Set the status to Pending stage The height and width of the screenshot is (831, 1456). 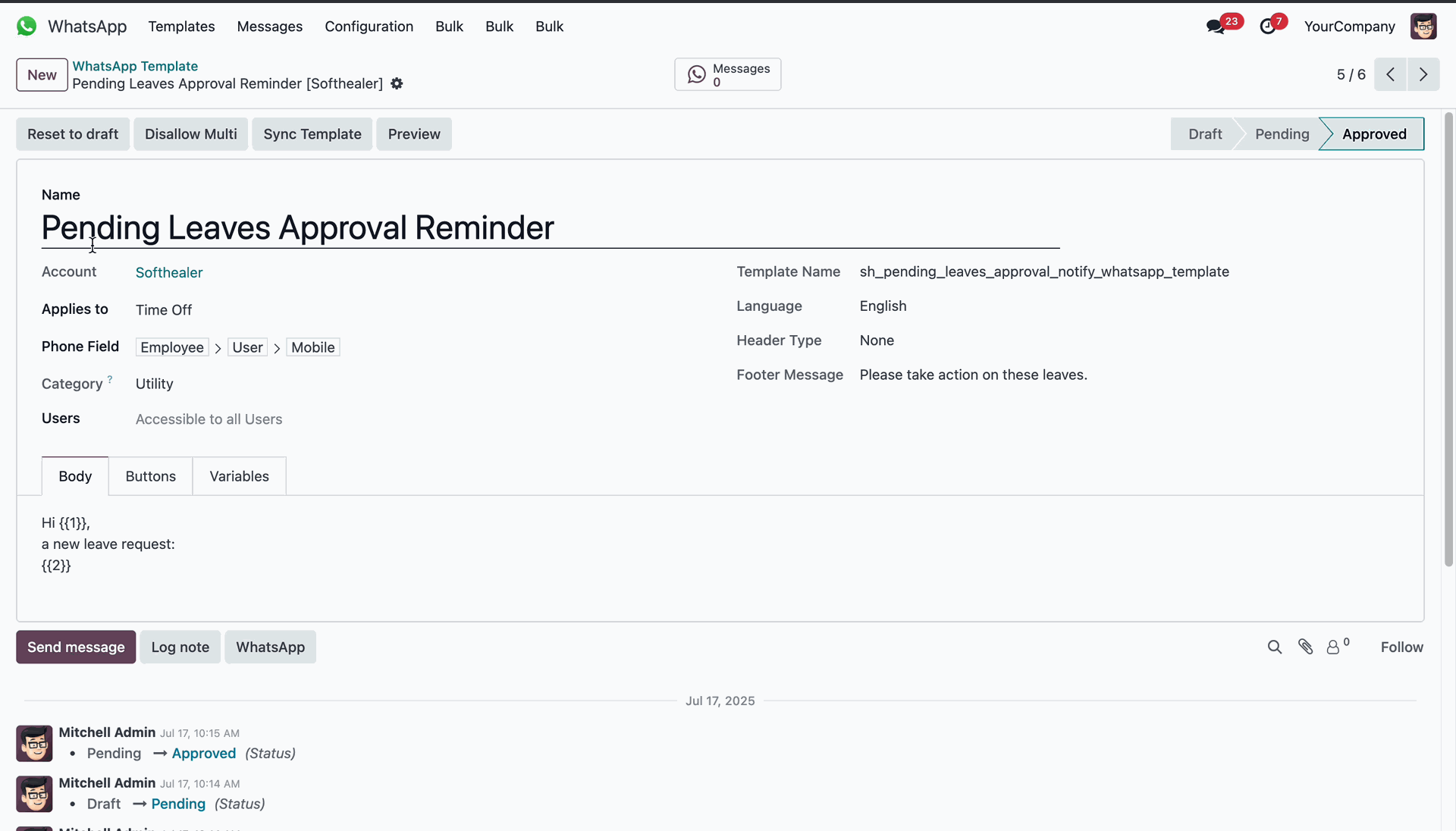[x=1282, y=134]
